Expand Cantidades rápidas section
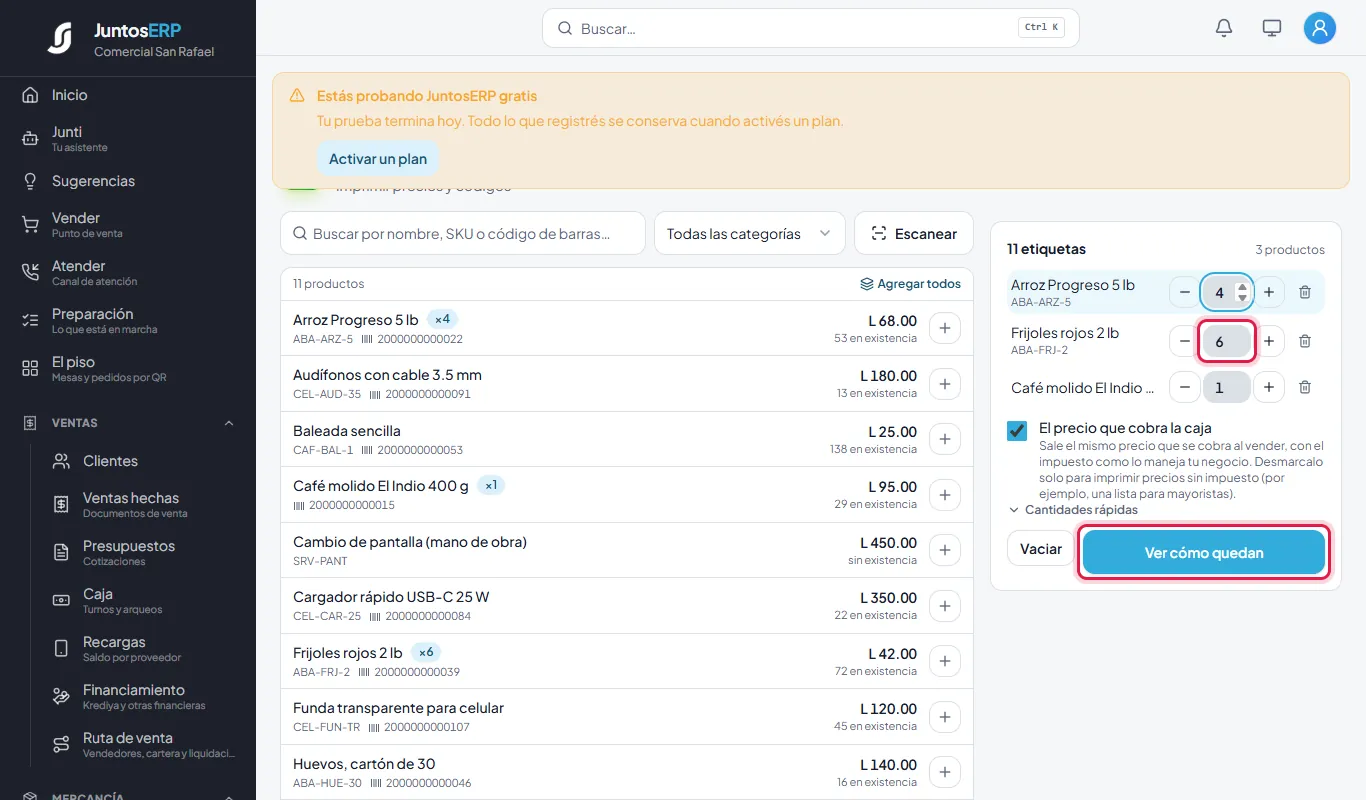Viewport: 1366px width, 800px height. 1073,510
